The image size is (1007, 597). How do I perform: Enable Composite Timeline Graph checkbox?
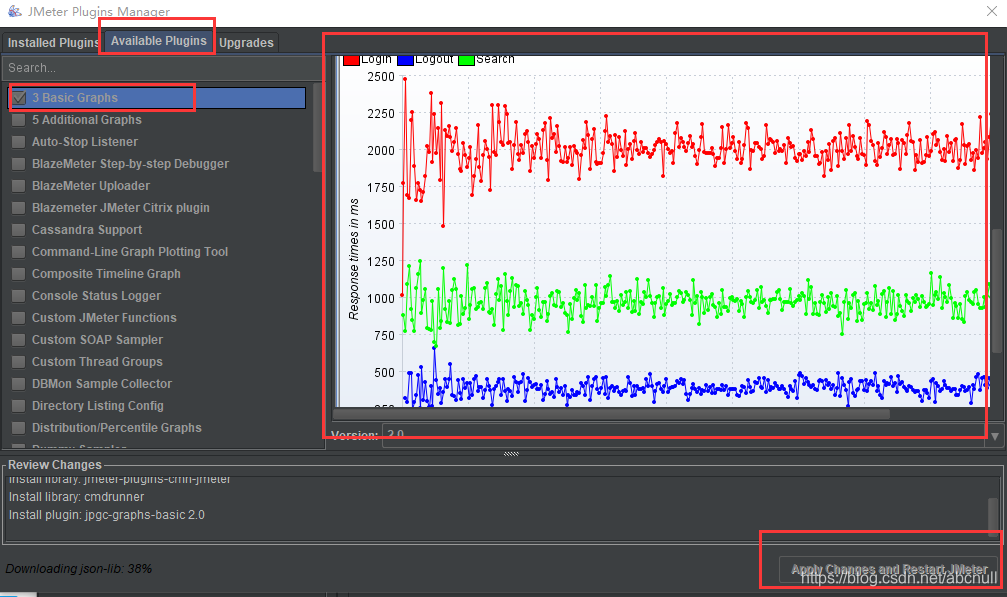tap(19, 273)
